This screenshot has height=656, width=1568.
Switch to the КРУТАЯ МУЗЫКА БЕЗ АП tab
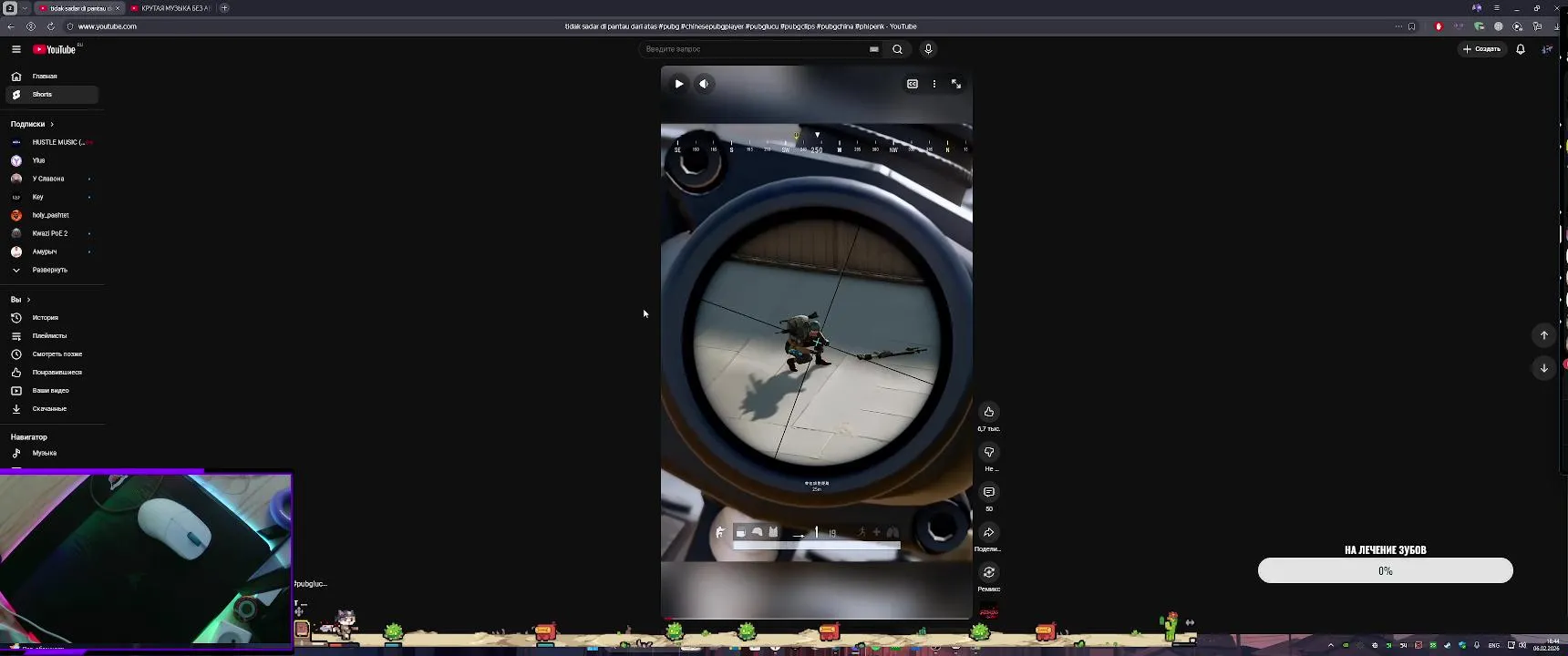[170, 8]
